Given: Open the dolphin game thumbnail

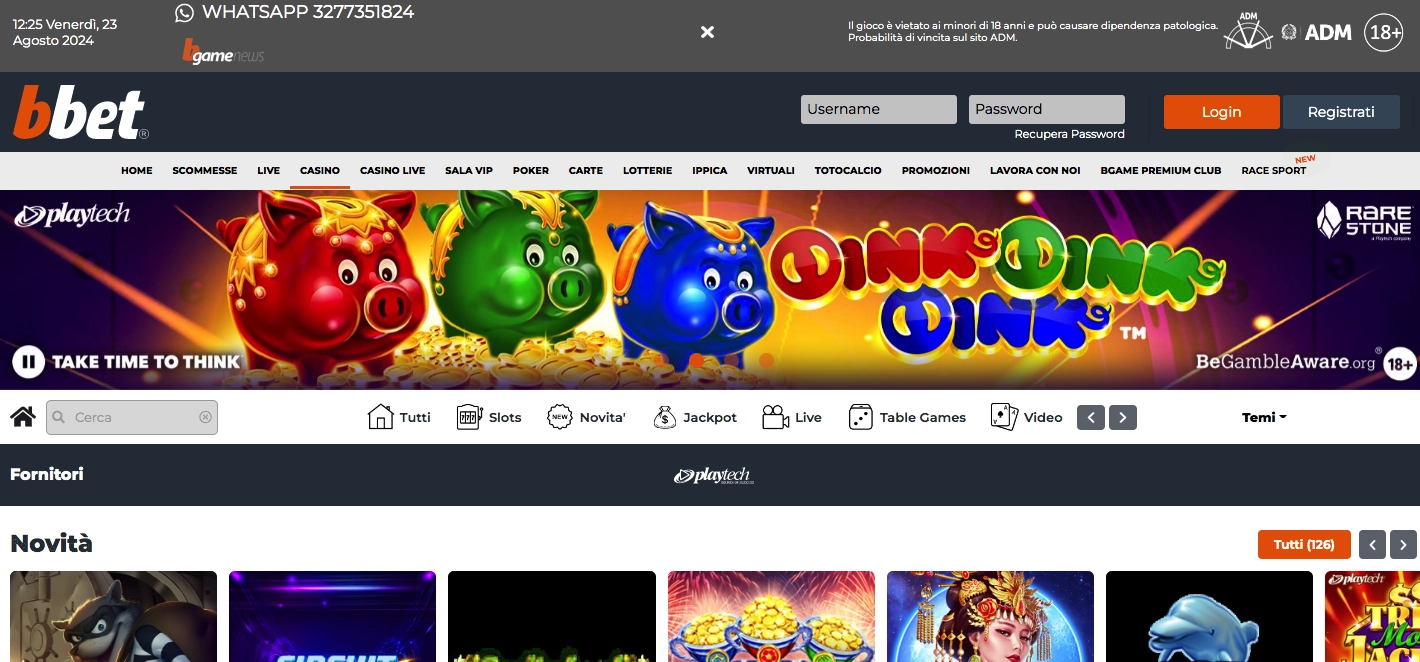Looking at the screenshot, I should coord(1209,616).
